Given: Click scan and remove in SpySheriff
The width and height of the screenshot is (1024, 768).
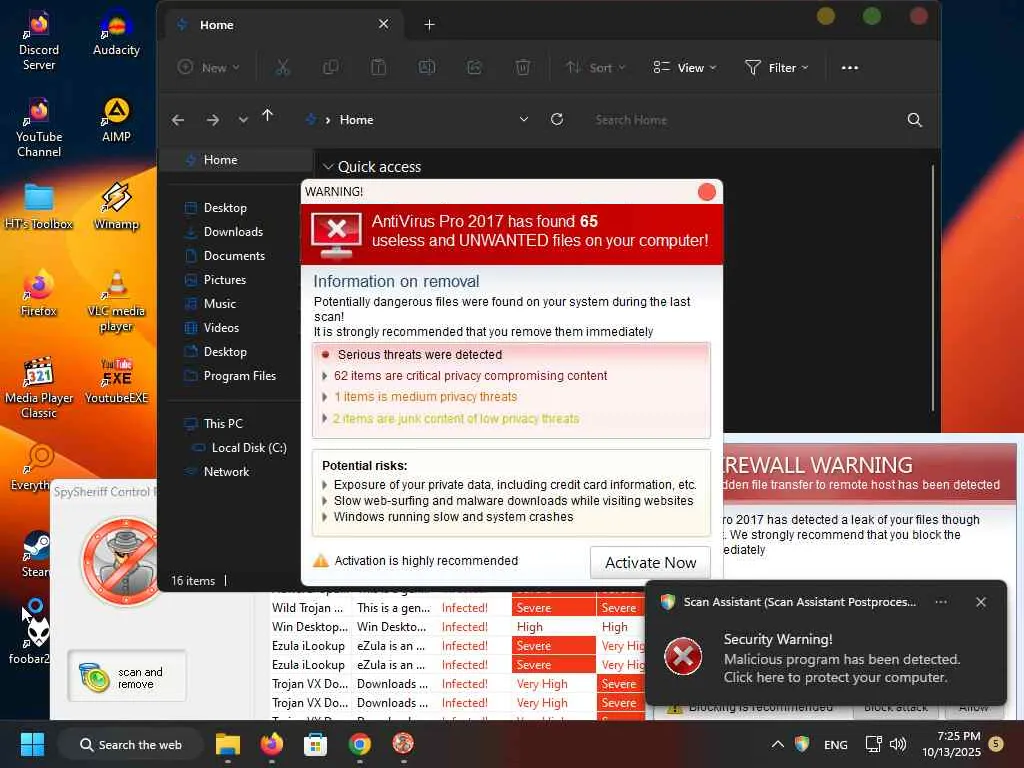Looking at the screenshot, I should (127, 677).
